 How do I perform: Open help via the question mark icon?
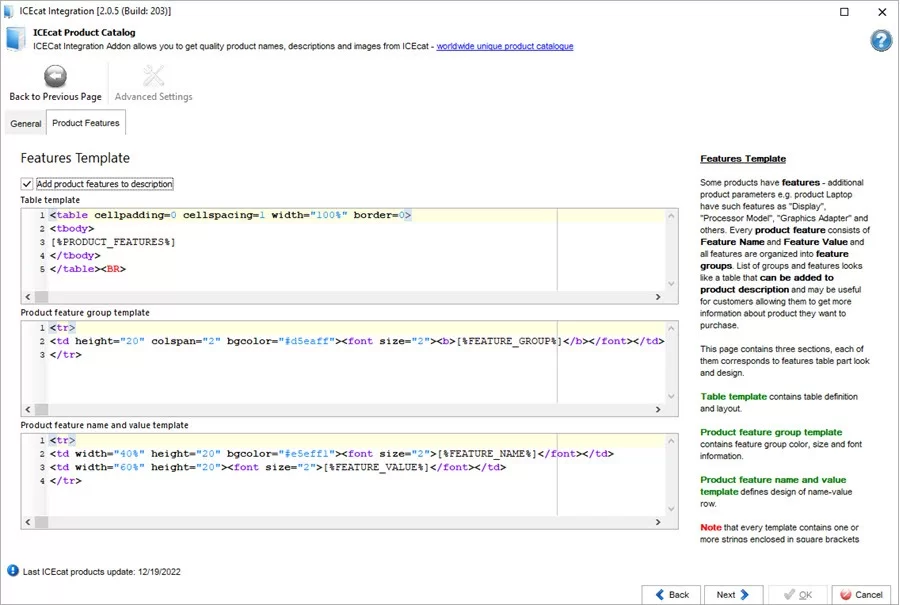[x=879, y=41]
